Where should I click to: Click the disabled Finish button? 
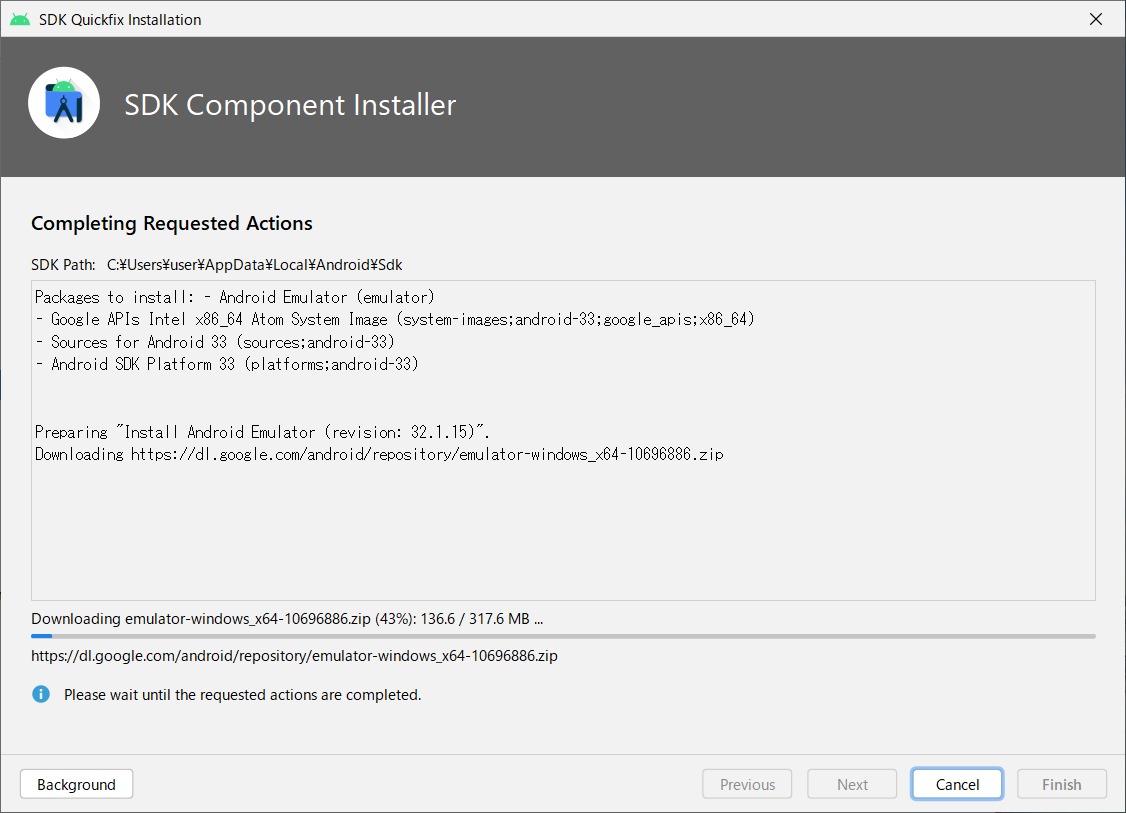[1061, 783]
